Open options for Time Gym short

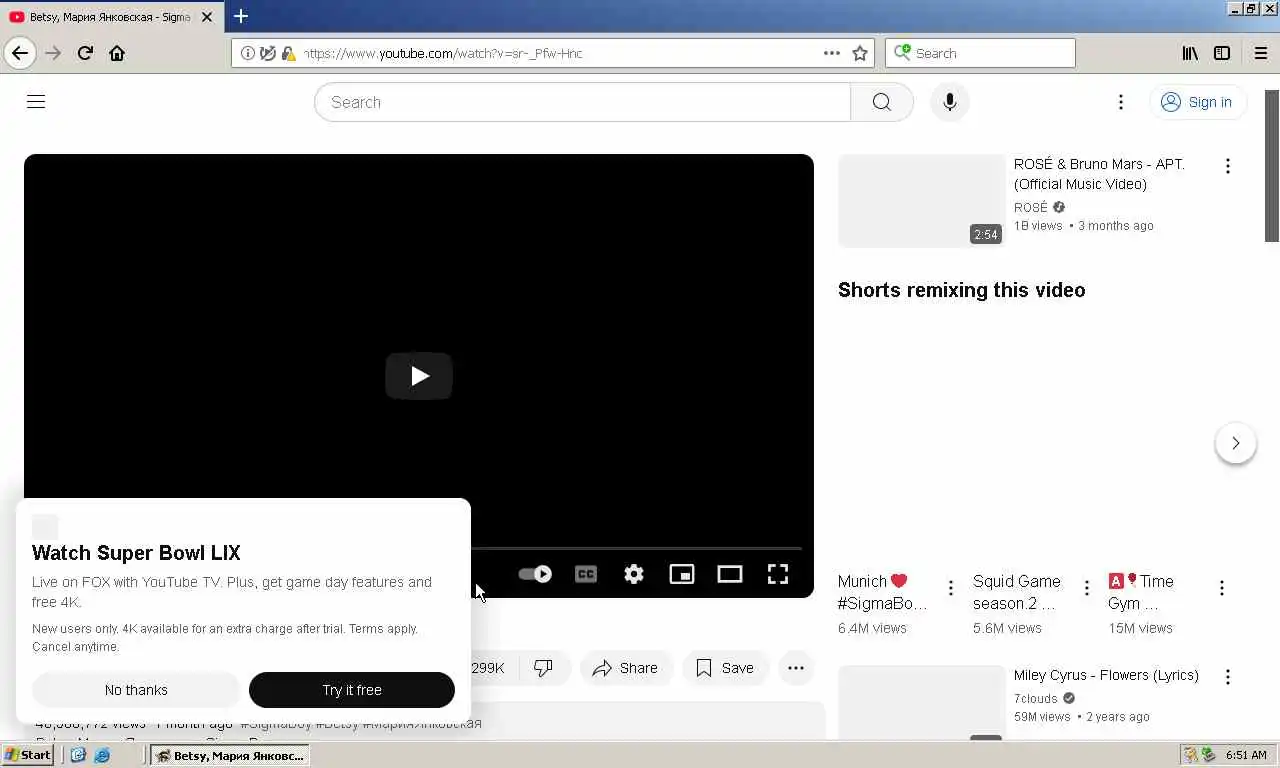1222,588
